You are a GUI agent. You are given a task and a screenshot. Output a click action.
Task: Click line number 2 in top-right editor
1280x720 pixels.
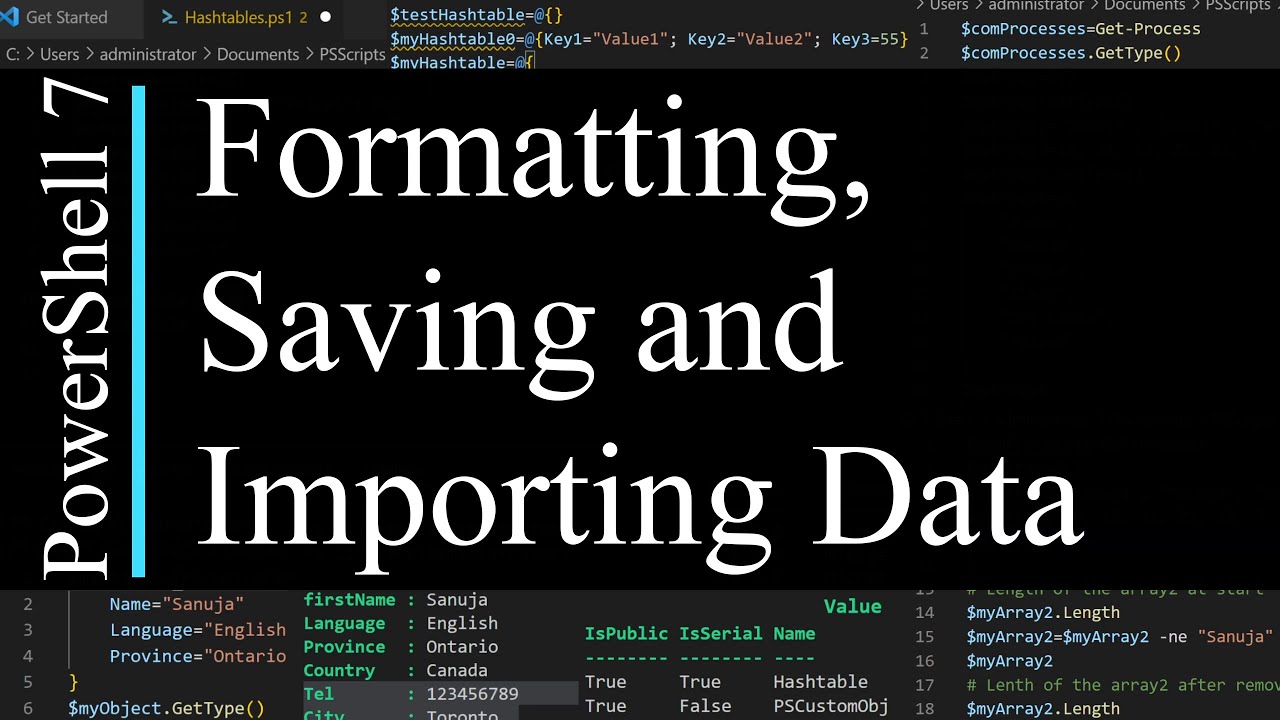[x=924, y=53]
